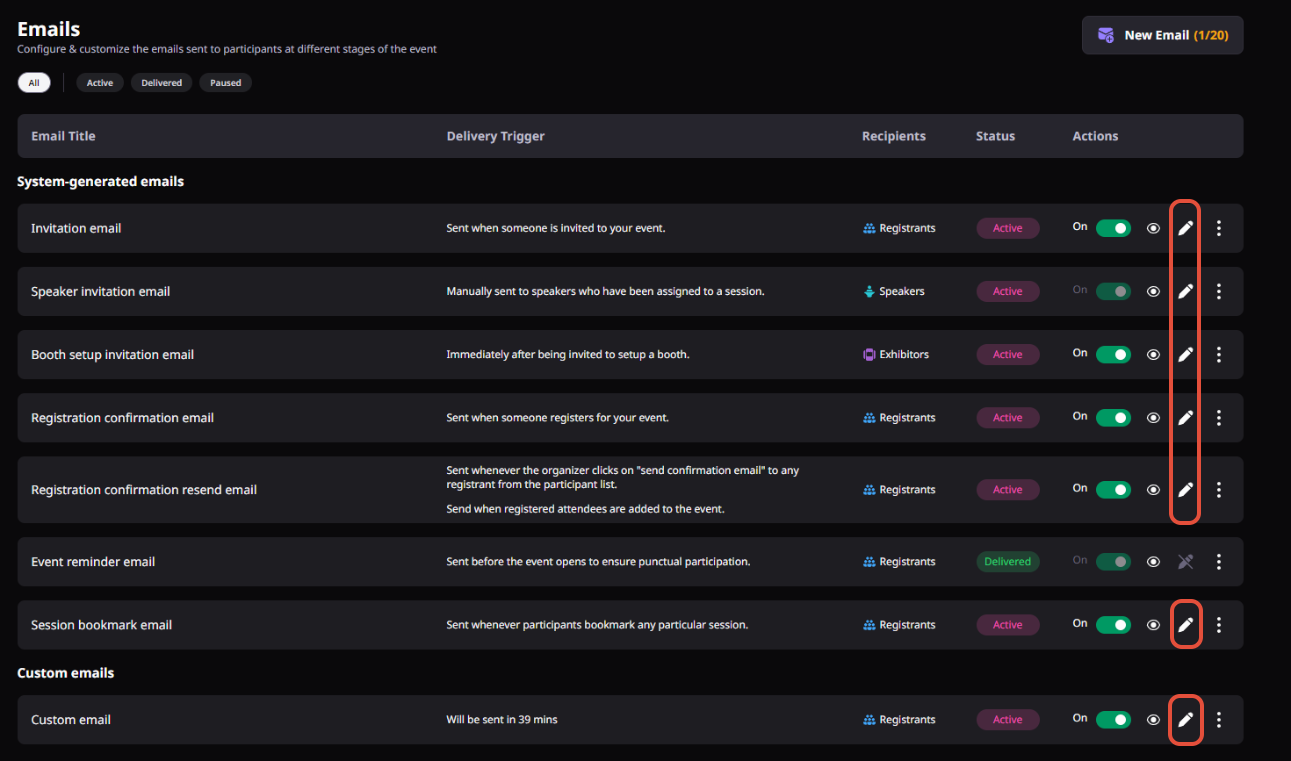Image resolution: width=1291 pixels, height=761 pixels.
Task: Edit the Speaker invitation email
Action: point(1185,291)
